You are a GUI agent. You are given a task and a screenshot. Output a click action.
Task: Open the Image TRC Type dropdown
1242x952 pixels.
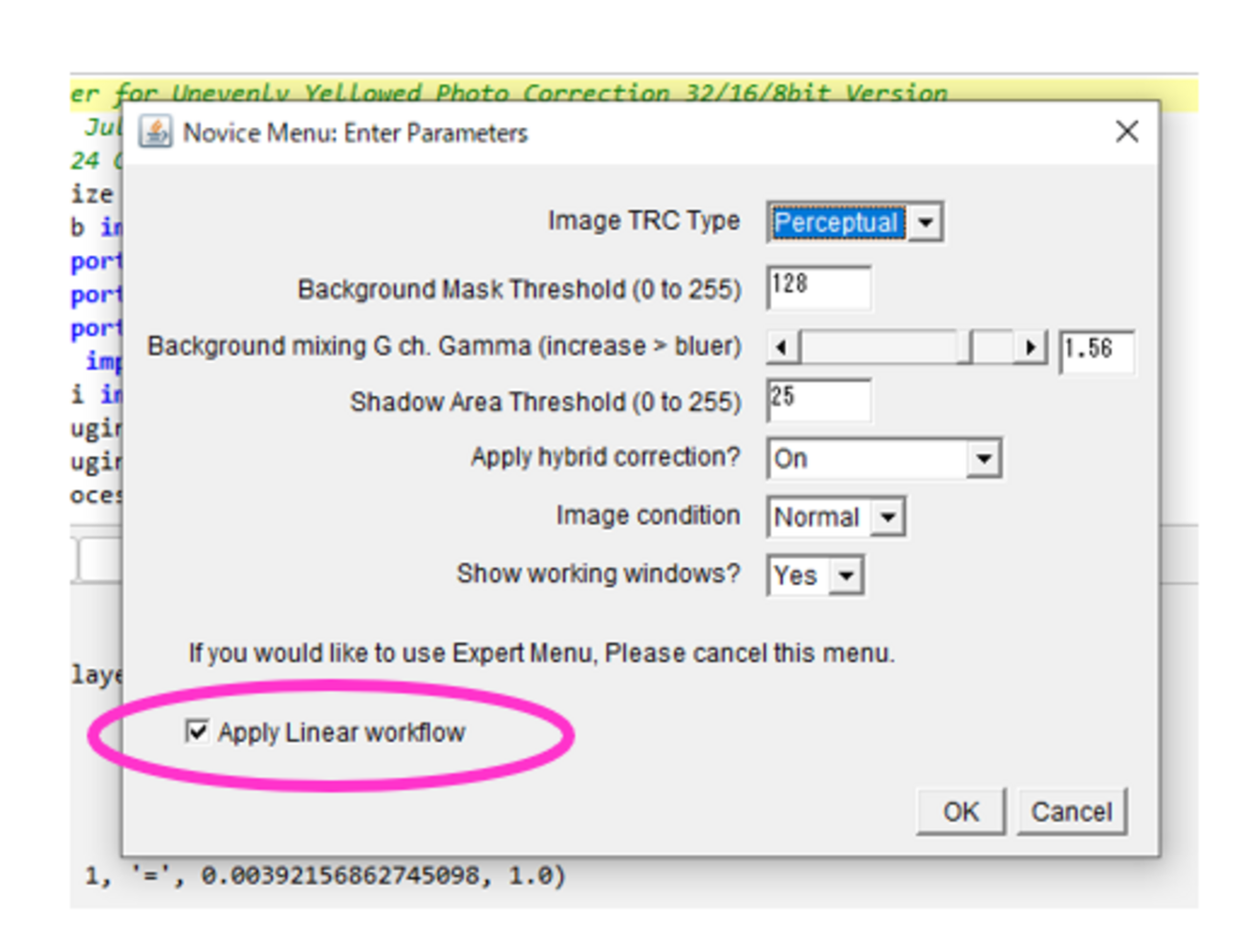(855, 223)
